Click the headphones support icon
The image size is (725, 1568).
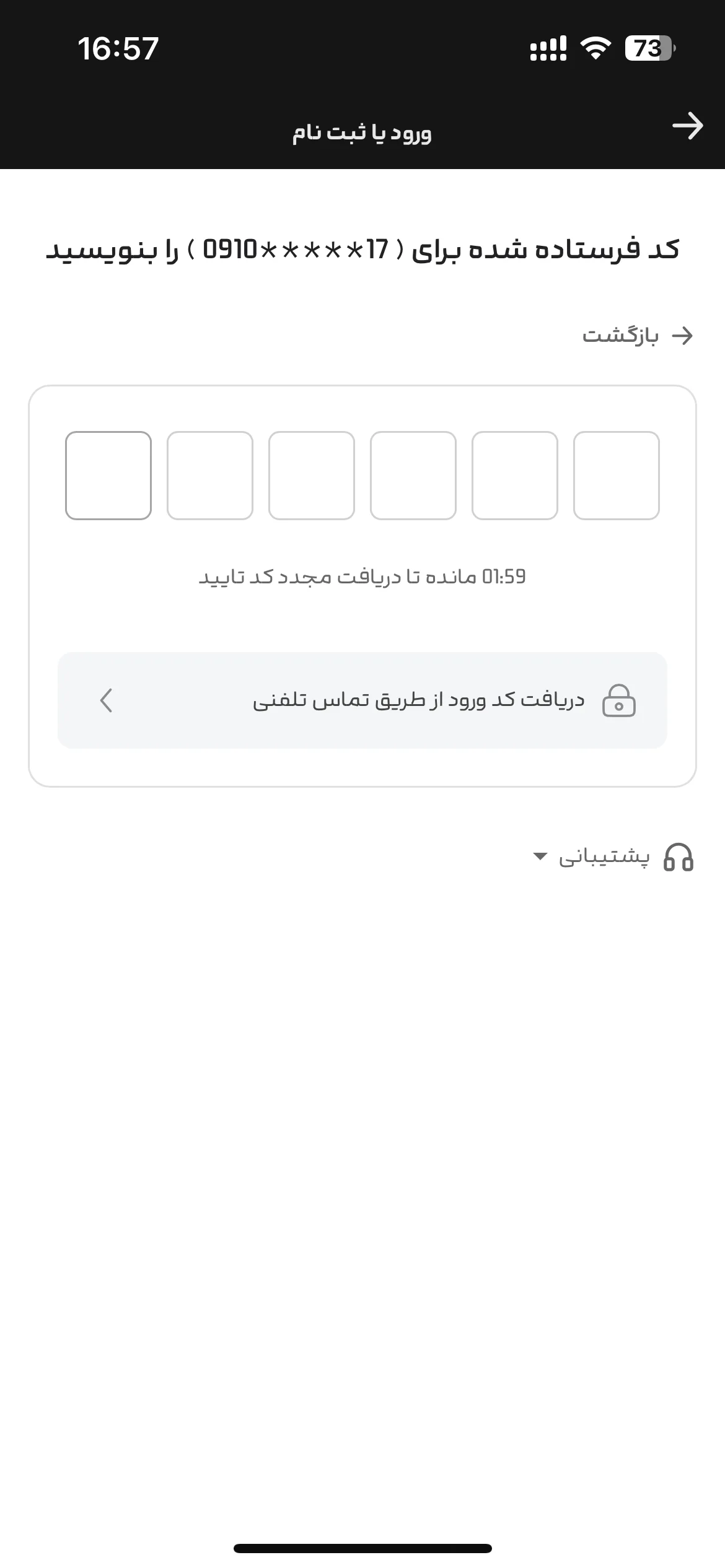click(x=679, y=858)
